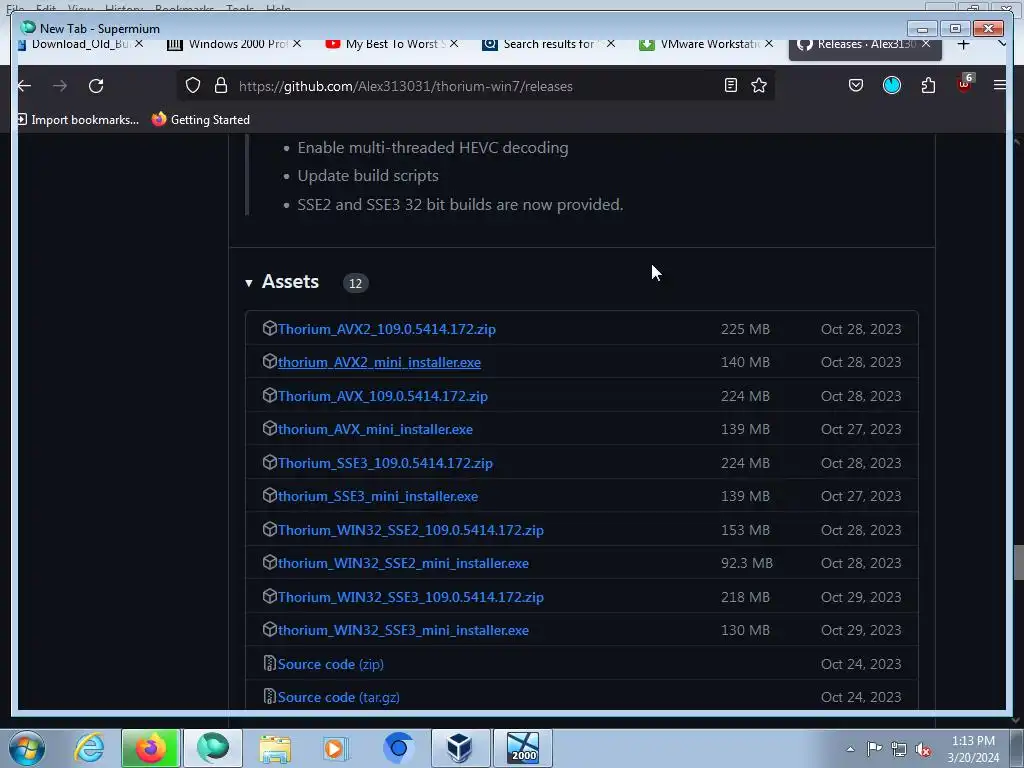Screen dimensions: 1024x768
Task: Download Thorium_SSE3_109.0.5414.172.zip
Action: tap(385, 463)
